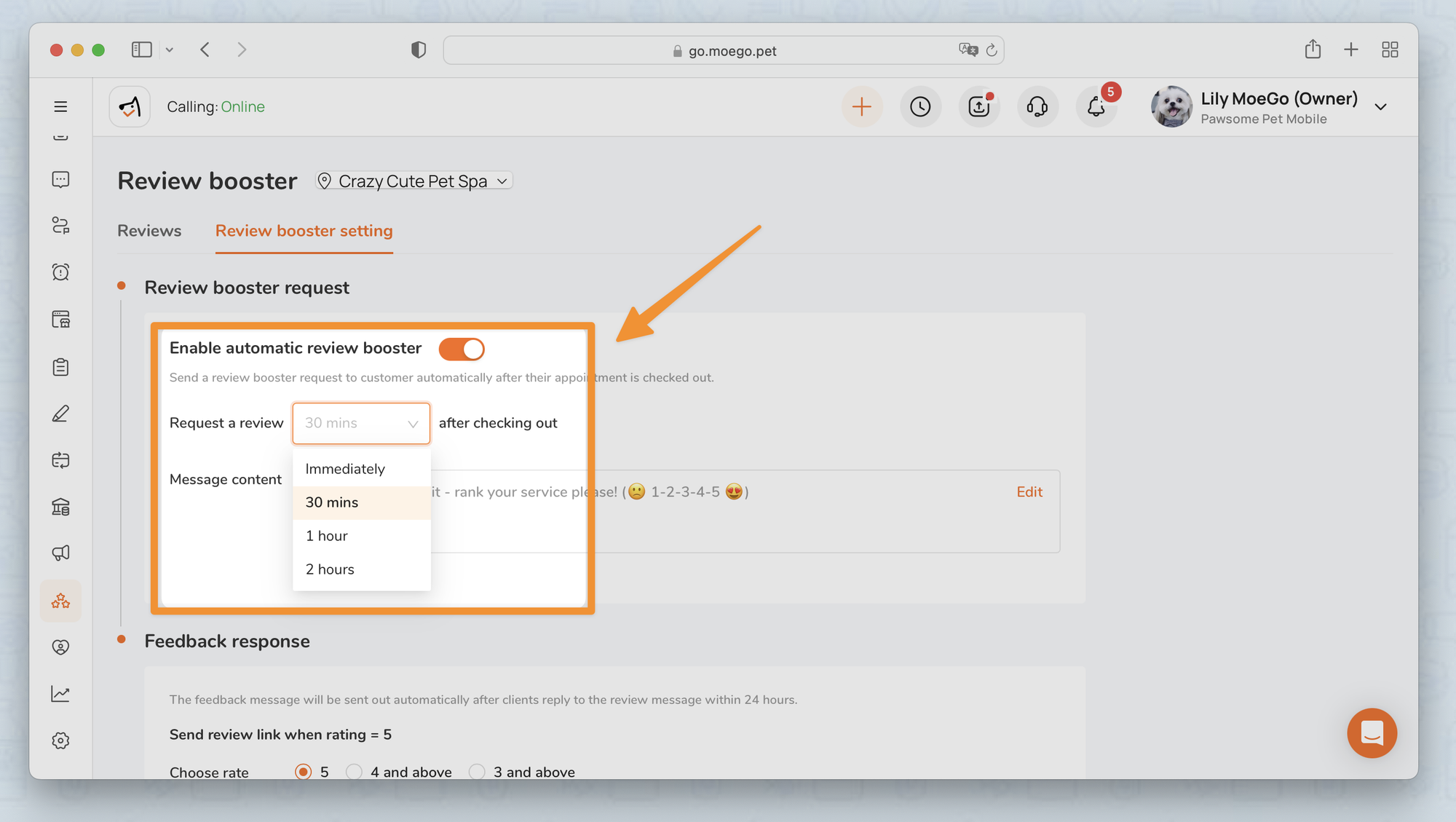Click the go.moego.pet address bar
Image resolution: width=1456 pixels, height=822 pixels.
pyautogui.click(x=724, y=50)
